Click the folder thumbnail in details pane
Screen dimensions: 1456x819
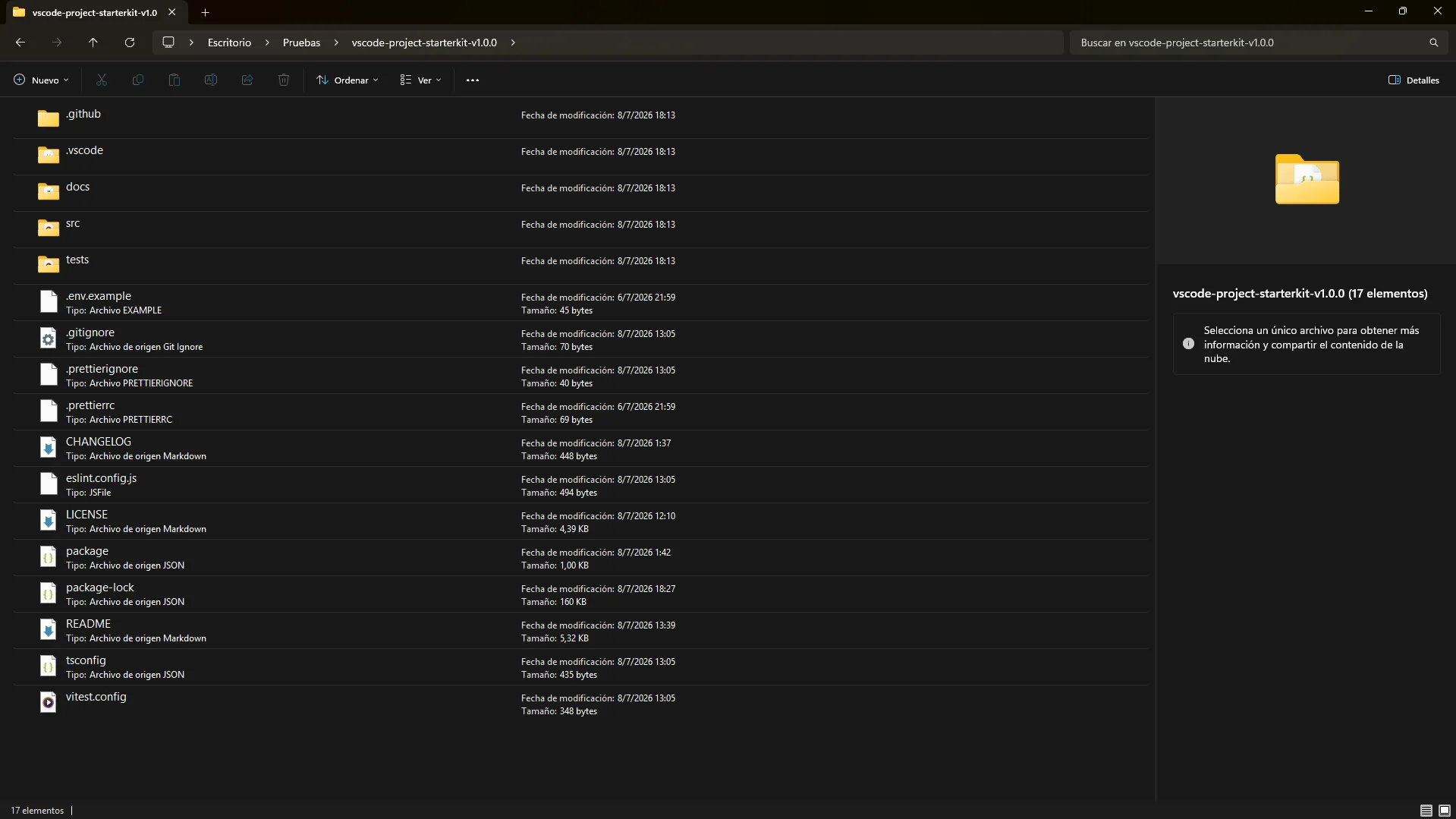pyautogui.click(x=1307, y=180)
